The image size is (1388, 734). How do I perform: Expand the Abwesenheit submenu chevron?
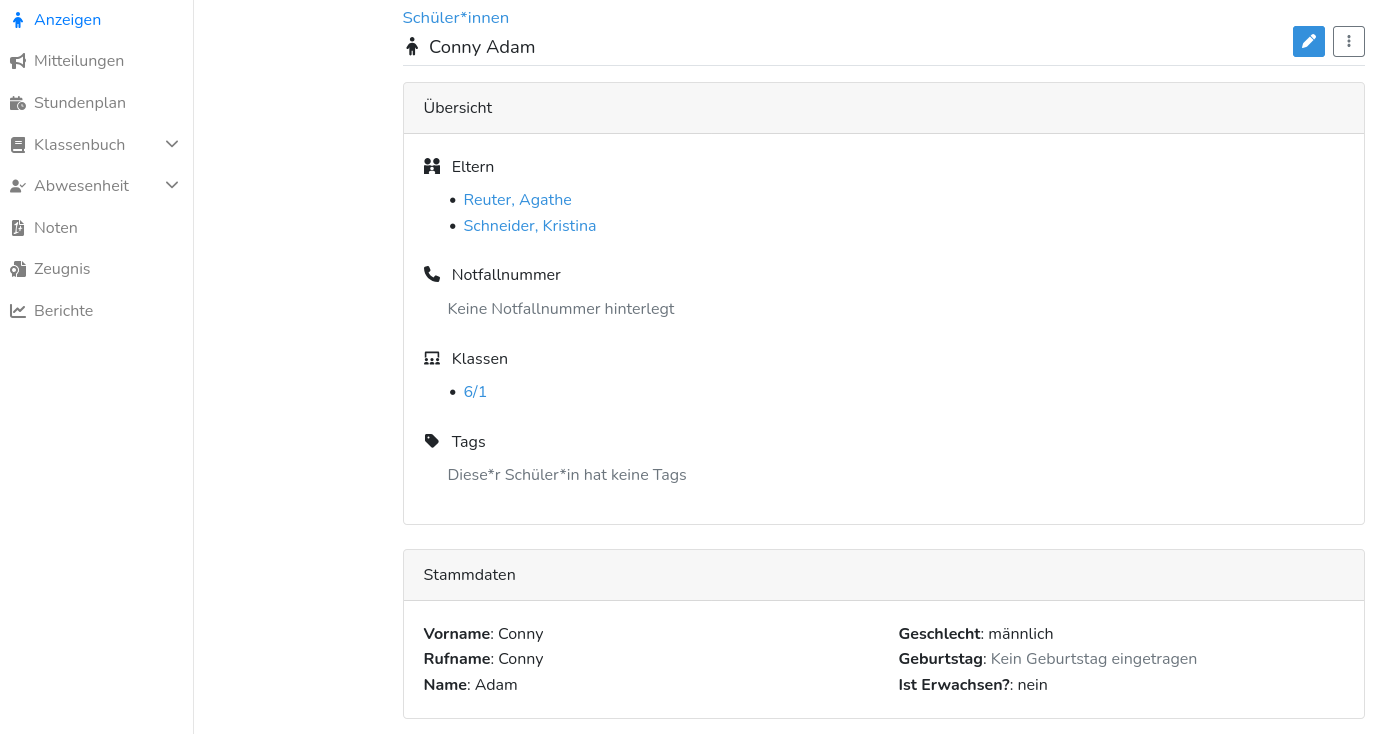172,185
